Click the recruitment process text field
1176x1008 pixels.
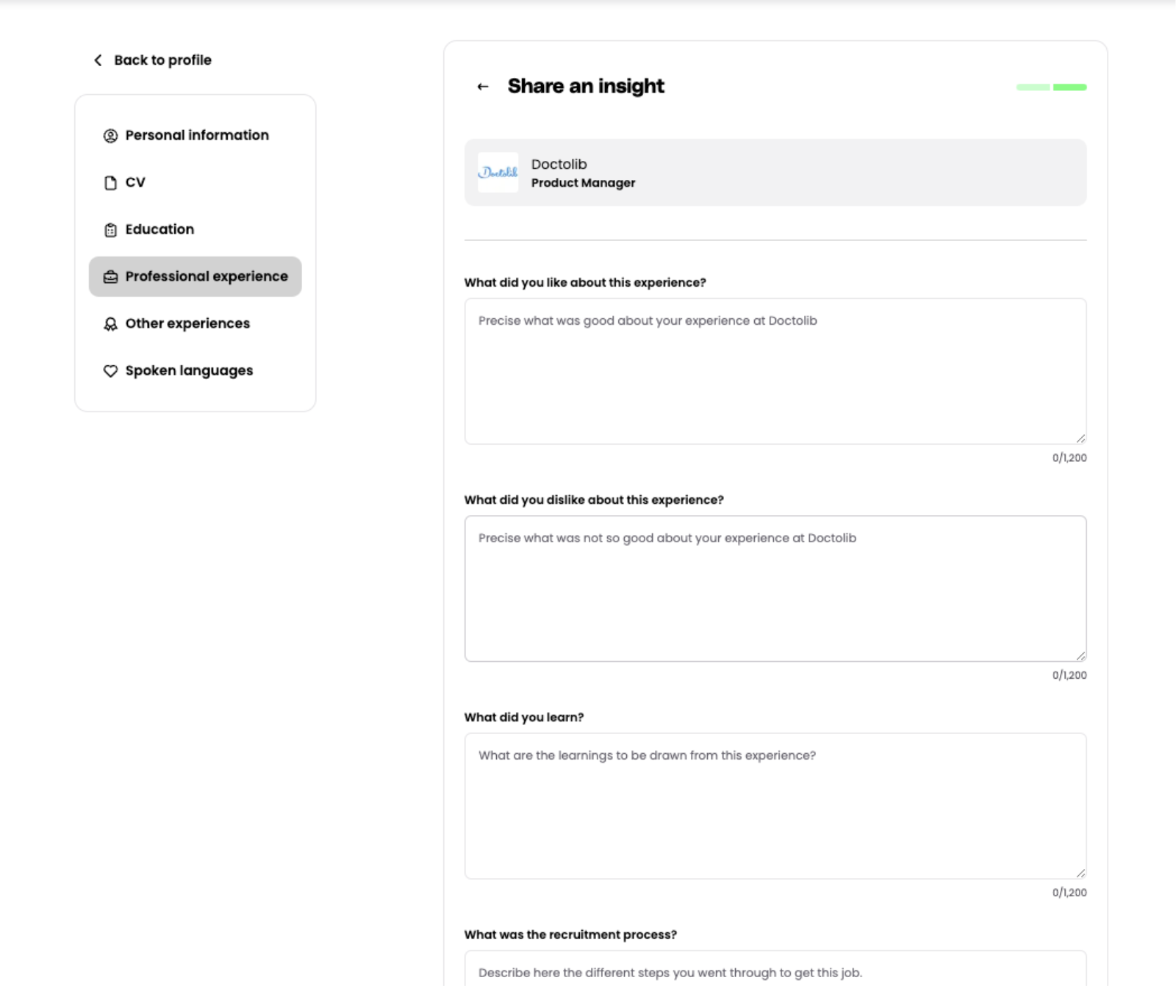click(x=775, y=972)
